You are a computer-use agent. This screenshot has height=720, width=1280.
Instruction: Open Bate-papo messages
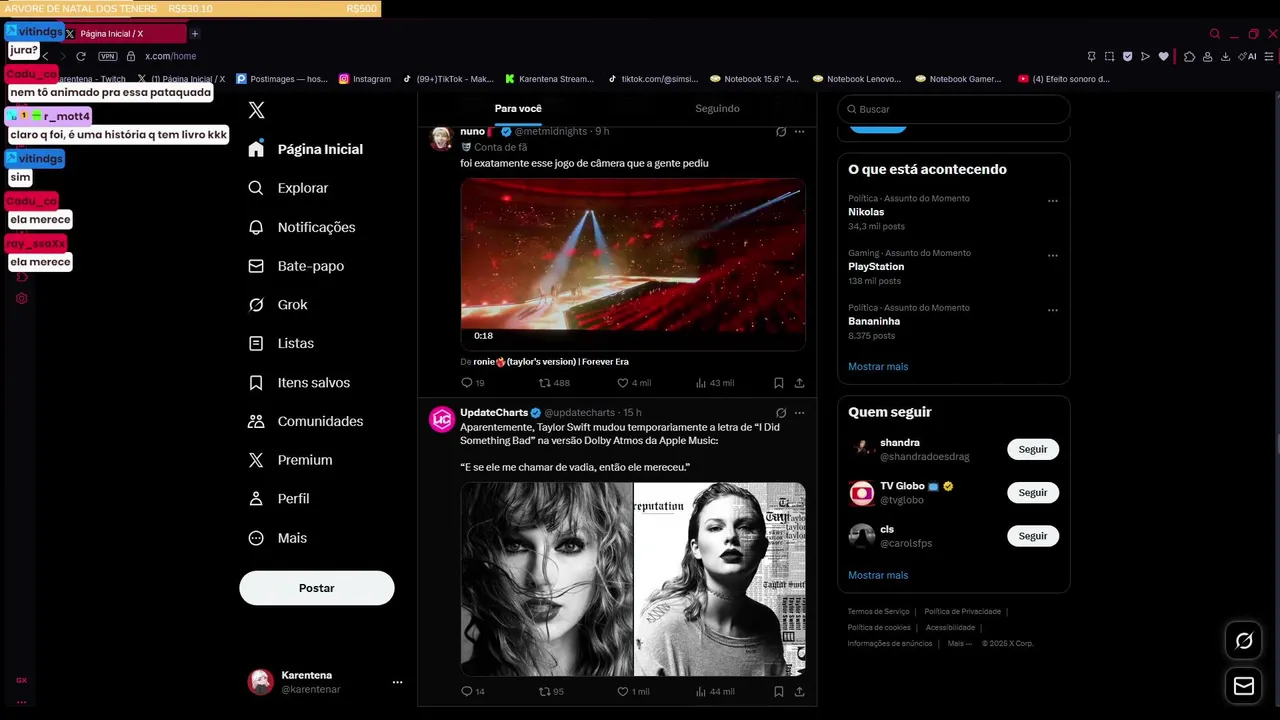click(x=296, y=266)
